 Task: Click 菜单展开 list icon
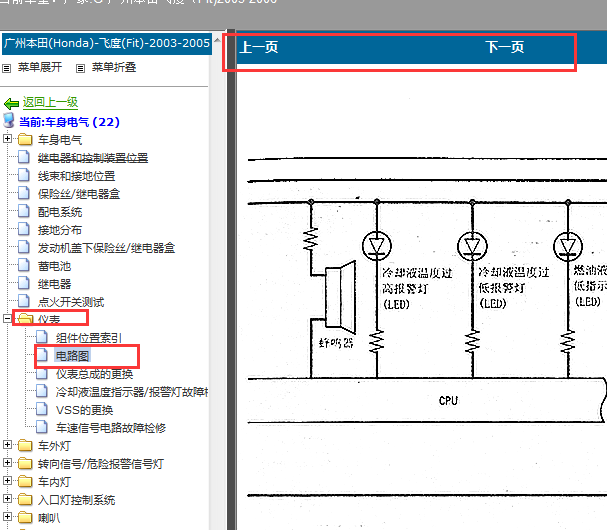7,69
